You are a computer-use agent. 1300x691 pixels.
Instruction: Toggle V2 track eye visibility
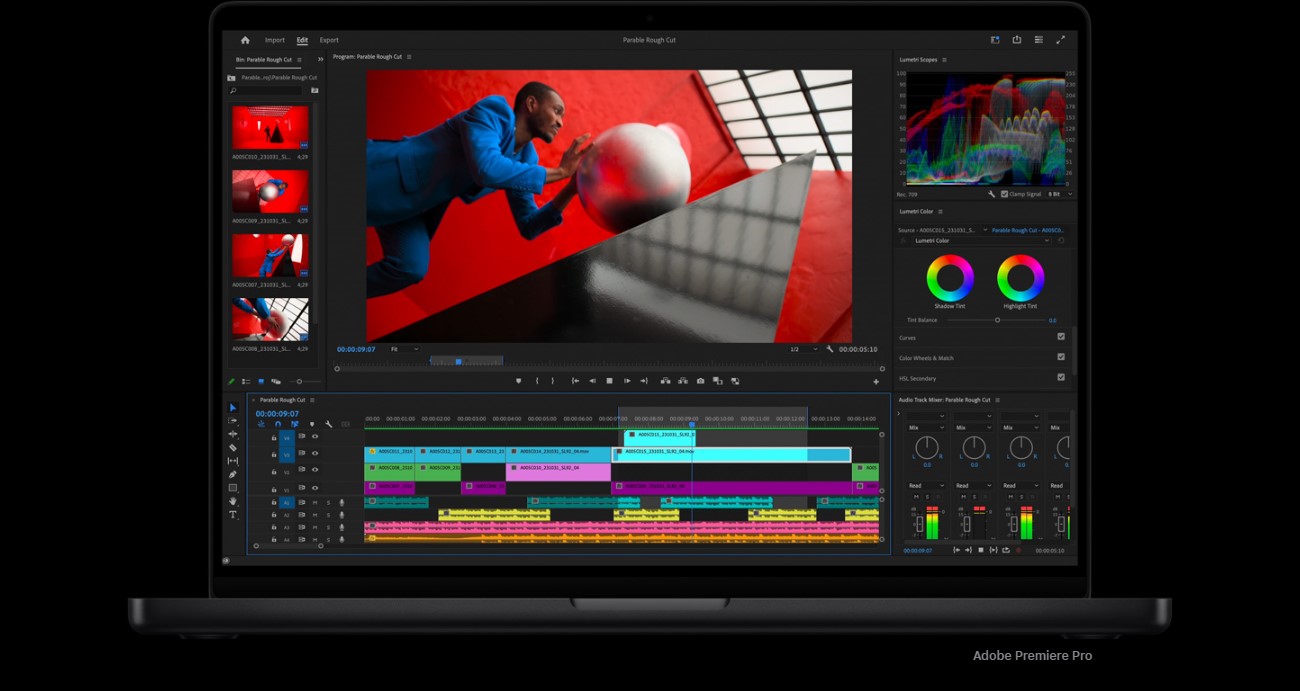[315, 471]
